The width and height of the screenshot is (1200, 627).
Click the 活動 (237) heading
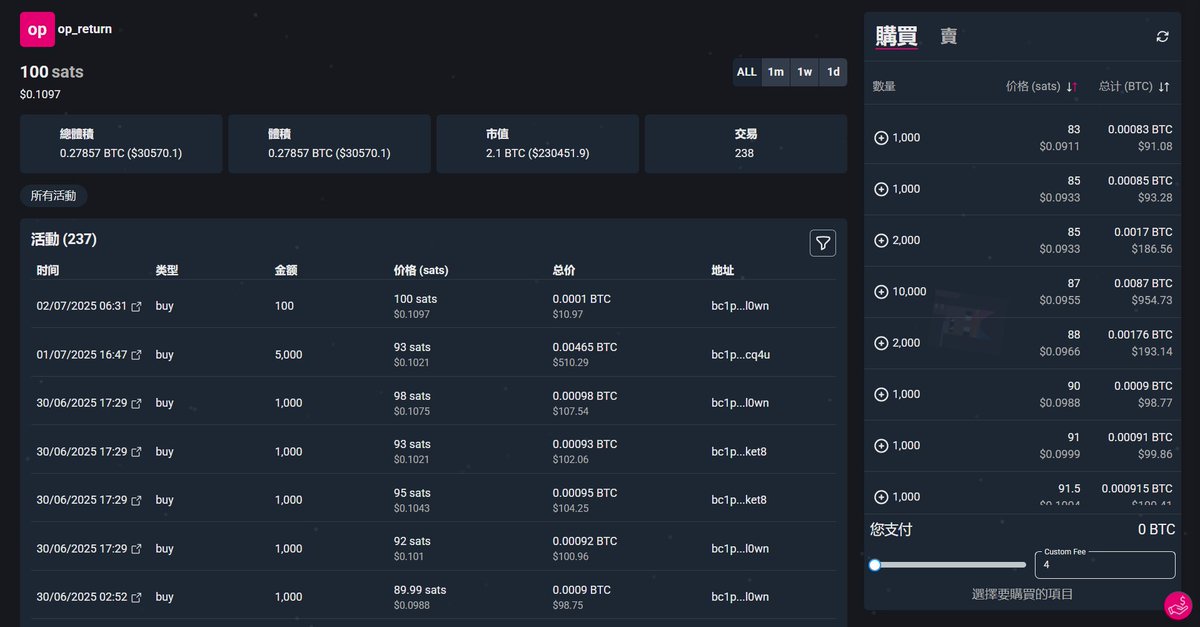[x=64, y=240]
